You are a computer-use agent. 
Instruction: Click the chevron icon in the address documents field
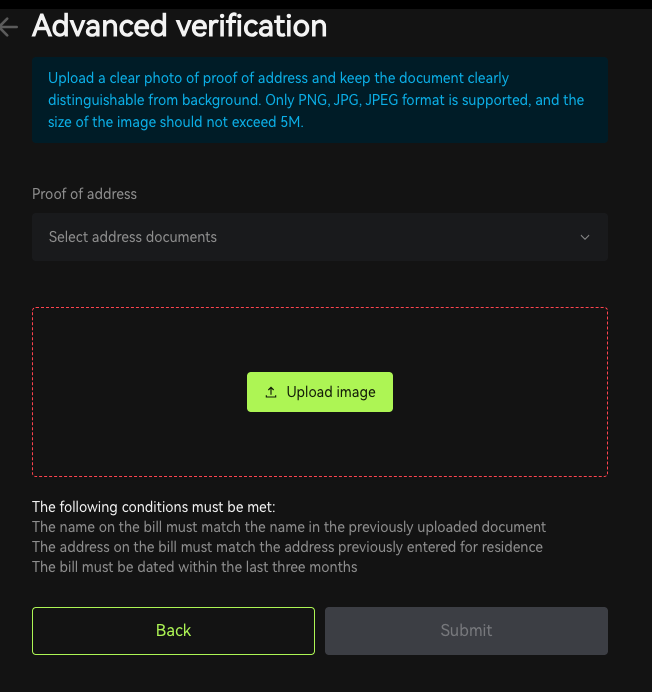click(585, 237)
